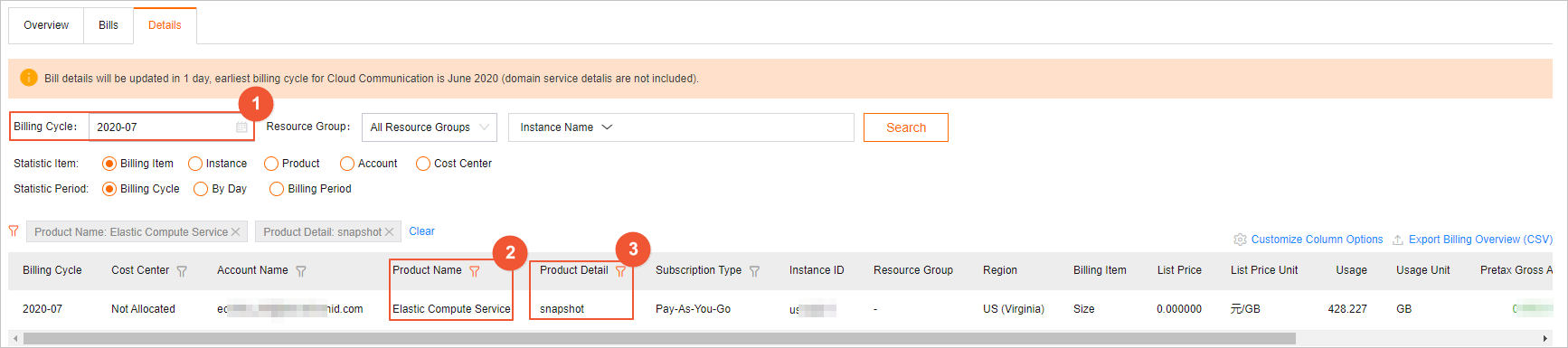This screenshot has width=1568, height=348.
Task: Click the List Price column header
Action: click(1179, 270)
